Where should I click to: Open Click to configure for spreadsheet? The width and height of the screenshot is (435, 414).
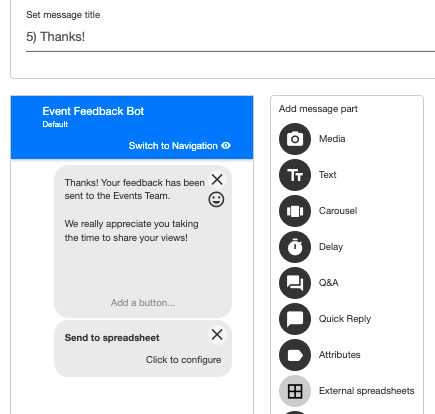[183, 360]
